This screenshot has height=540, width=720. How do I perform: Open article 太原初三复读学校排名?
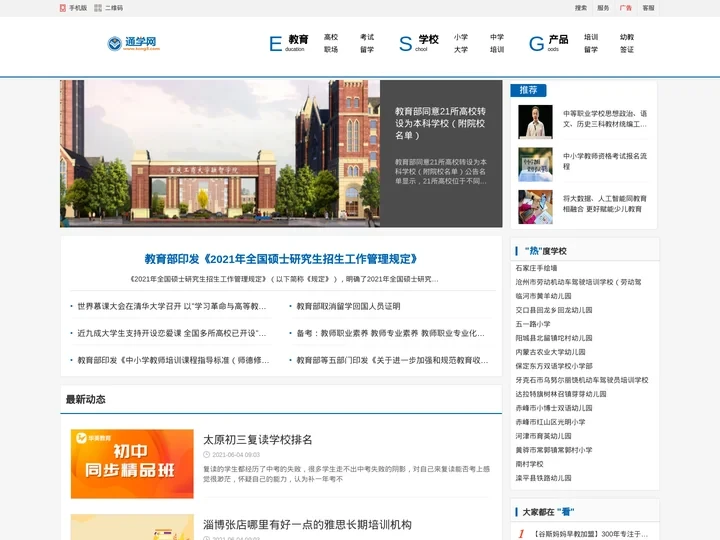258,439
